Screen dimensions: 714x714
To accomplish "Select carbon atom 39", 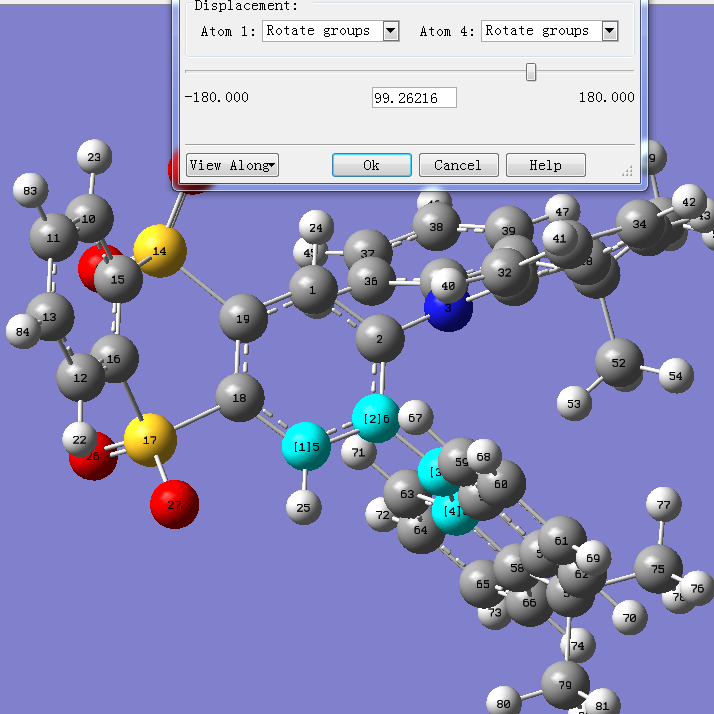I will 509,230.
